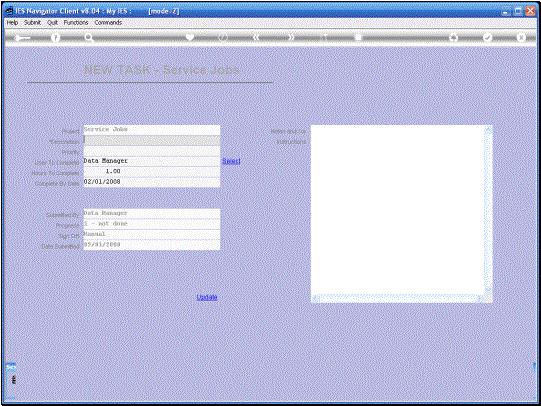Open the Commands menu
Image resolution: width=541 pixels, height=406 pixels.
tap(108, 22)
